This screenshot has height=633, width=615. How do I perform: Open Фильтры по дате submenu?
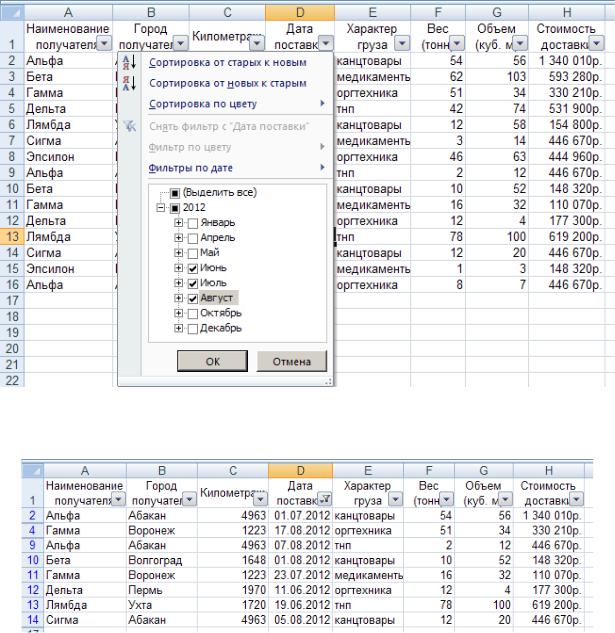pyautogui.click(x=236, y=168)
